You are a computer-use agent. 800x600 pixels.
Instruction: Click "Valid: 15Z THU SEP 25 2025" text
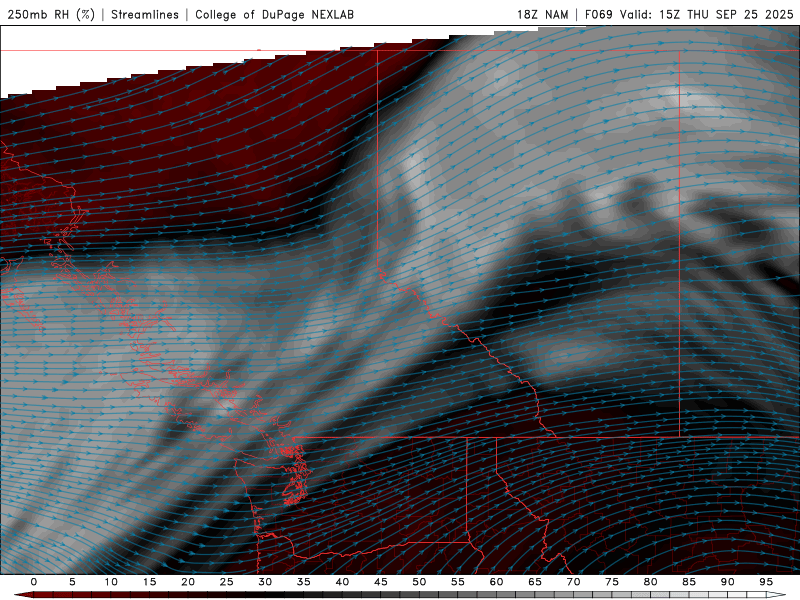tap(706, 14)
